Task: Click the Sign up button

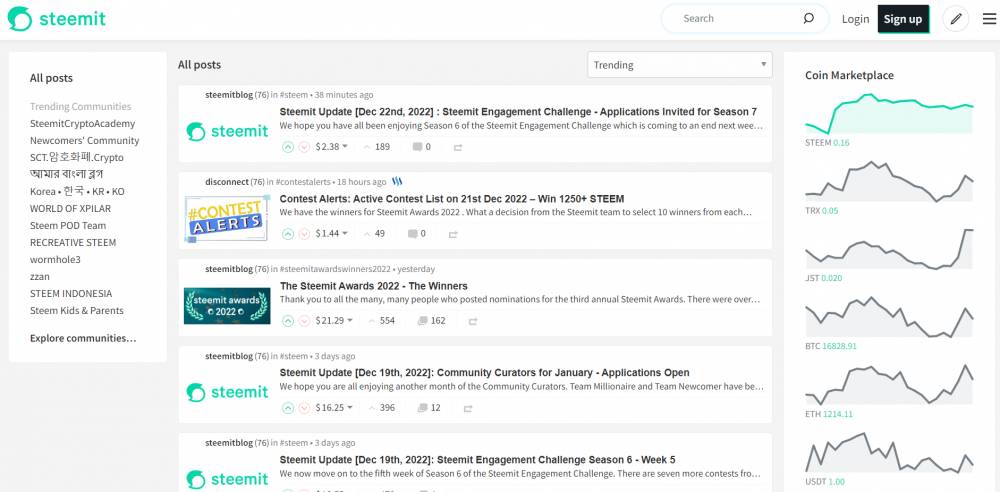Action: pyautogui.click(x=903, y=19)
